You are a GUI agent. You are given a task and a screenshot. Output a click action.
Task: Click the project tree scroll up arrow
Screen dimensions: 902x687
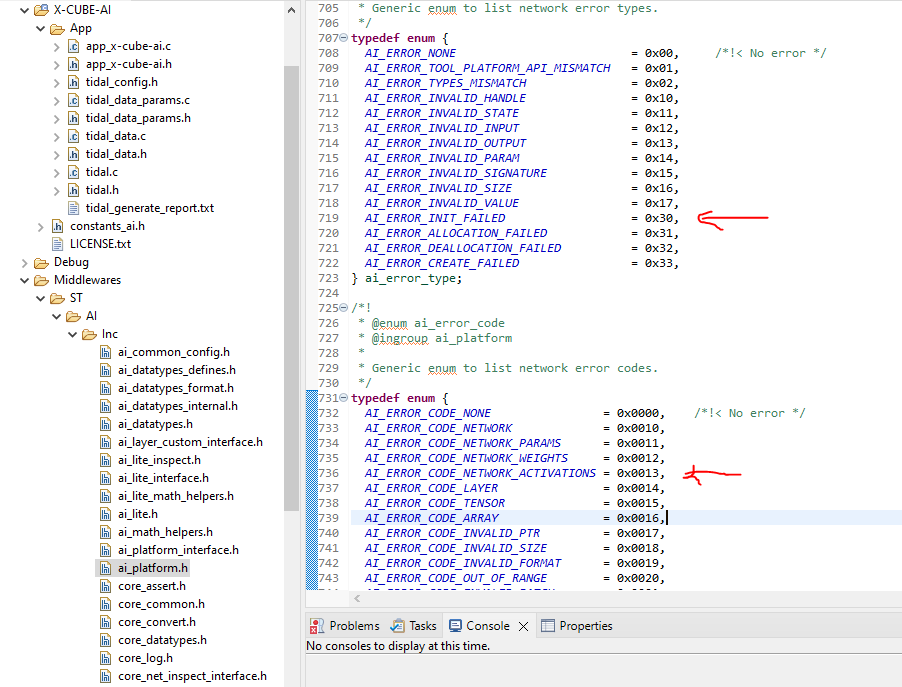pyautogui.click(x=291, y=10)
